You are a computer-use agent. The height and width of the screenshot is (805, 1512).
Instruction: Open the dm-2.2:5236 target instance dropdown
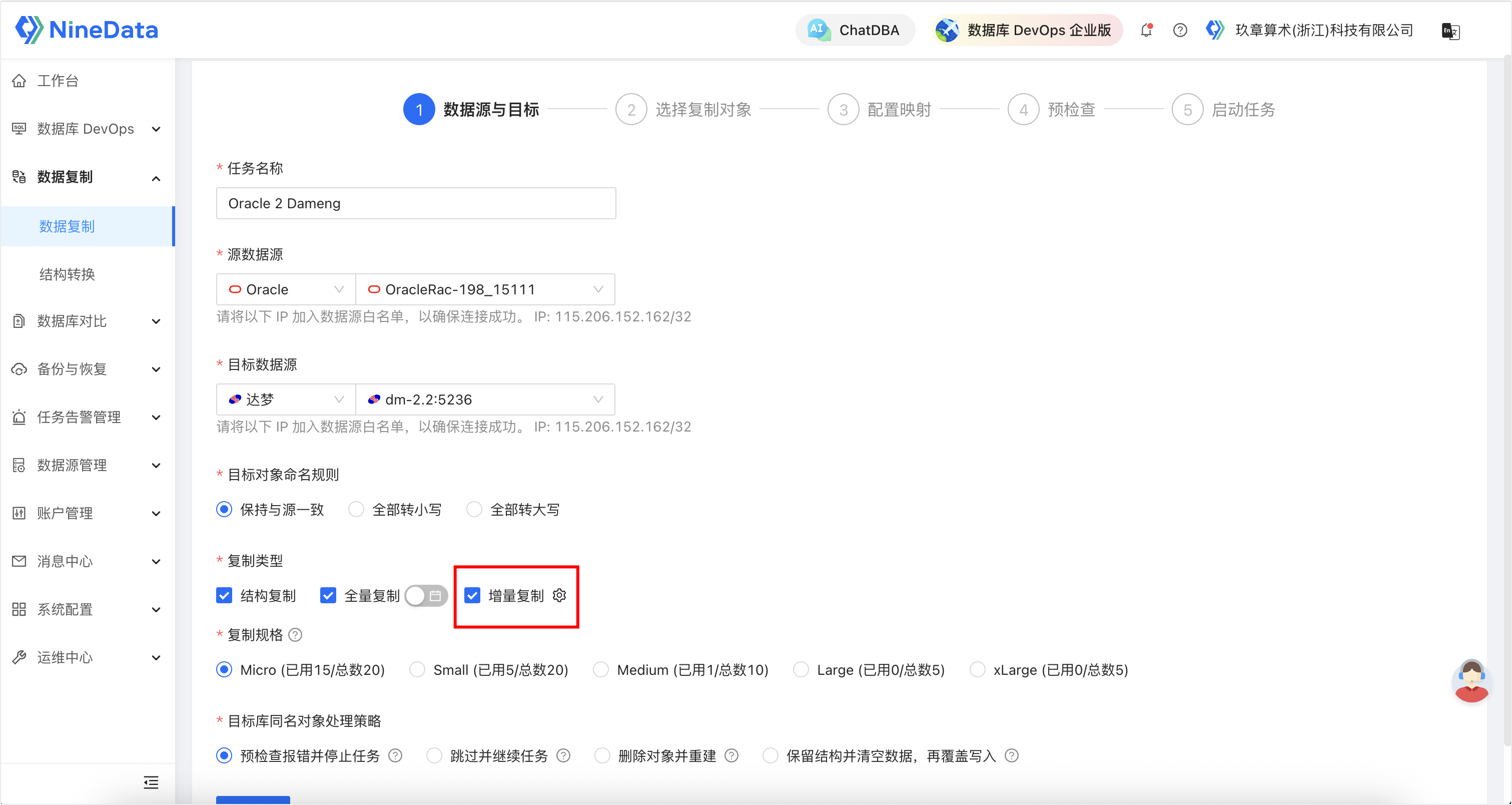coord(485,399)
